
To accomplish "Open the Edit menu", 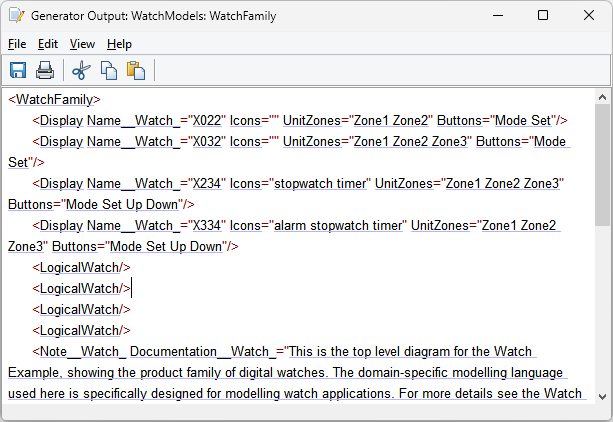I will [48, 44].
